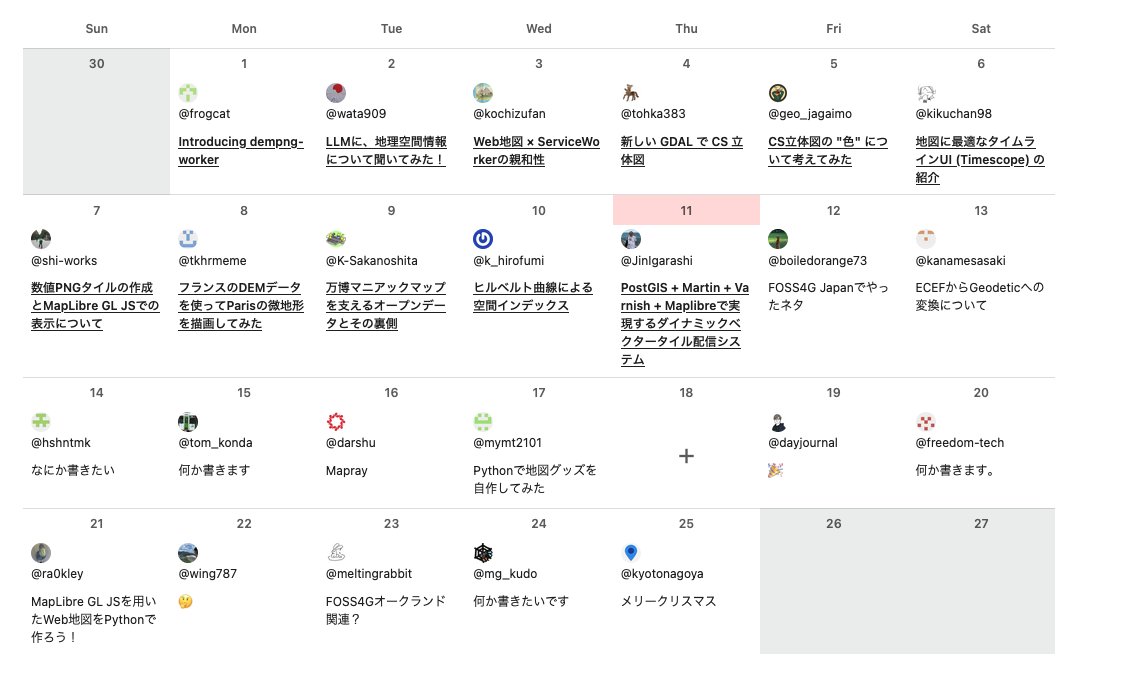Click 'メリークリスマス' entry on day 25
The image size is (1123, 682).
tap(668, 601)
